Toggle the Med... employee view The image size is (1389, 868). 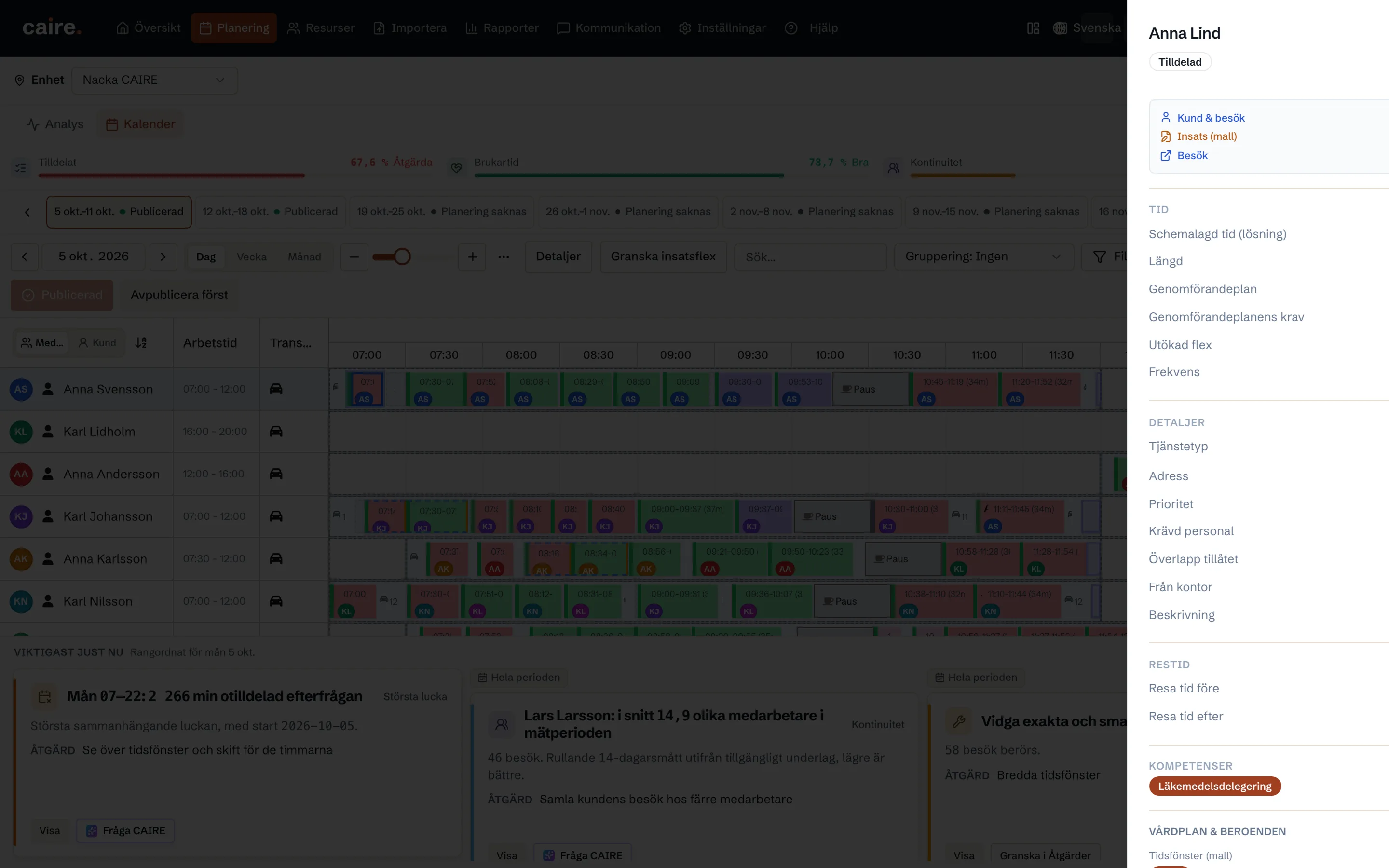pyautogui.click(x=42, y=343)
